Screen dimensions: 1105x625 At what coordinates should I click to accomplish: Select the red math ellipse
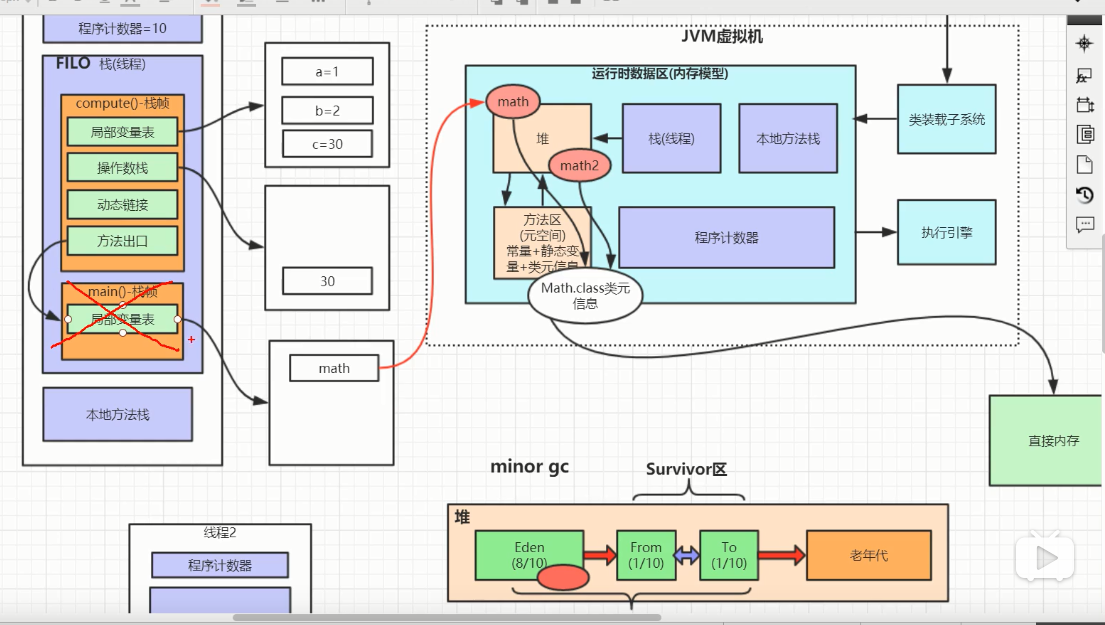[513, 101]
